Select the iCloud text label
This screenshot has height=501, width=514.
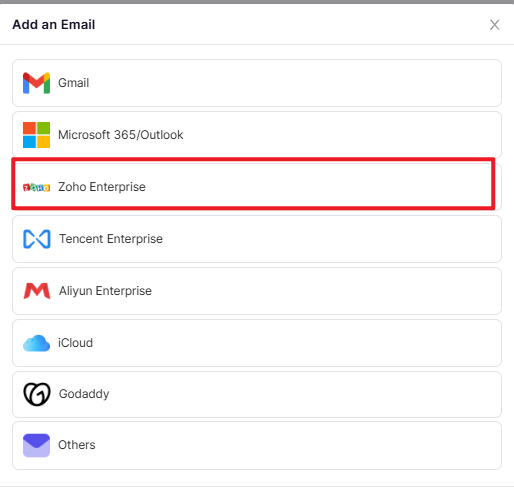pyautogui.click(x=75, y=343)
